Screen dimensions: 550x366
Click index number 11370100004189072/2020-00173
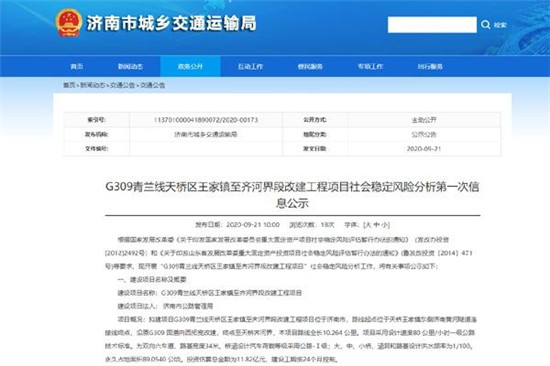click(206, 120)
